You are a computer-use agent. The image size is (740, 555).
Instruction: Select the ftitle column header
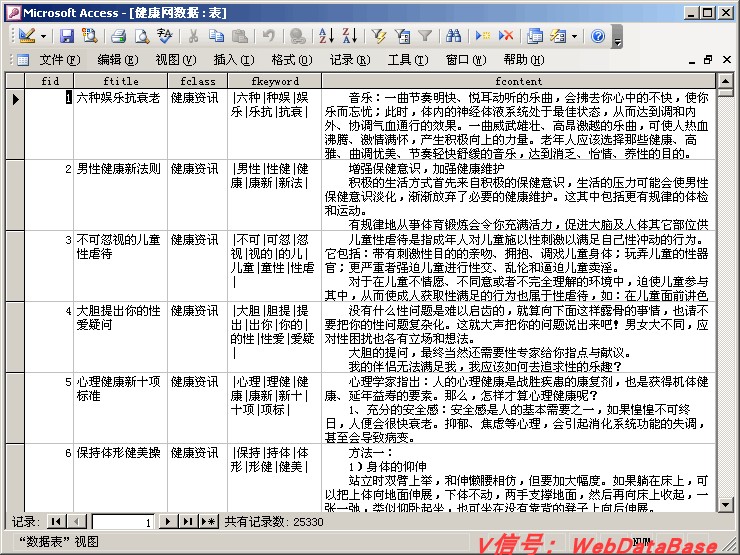click(x=121, y=81)
